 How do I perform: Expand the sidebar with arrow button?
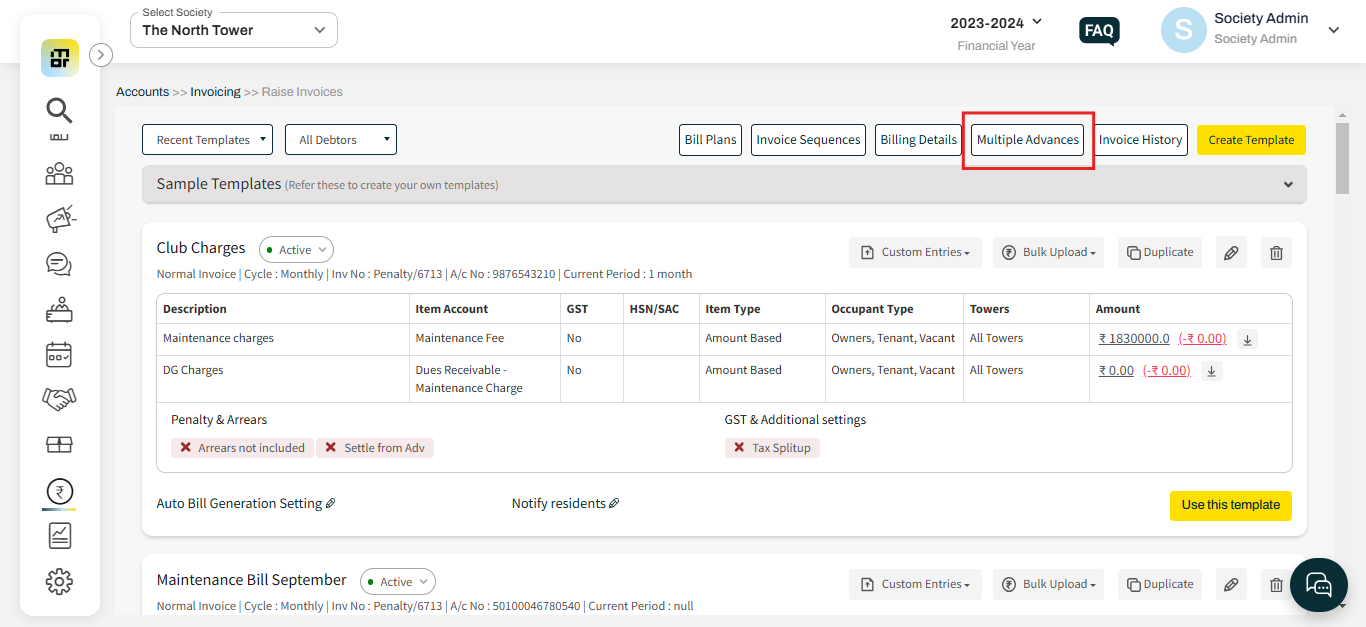tap(101, 55)
